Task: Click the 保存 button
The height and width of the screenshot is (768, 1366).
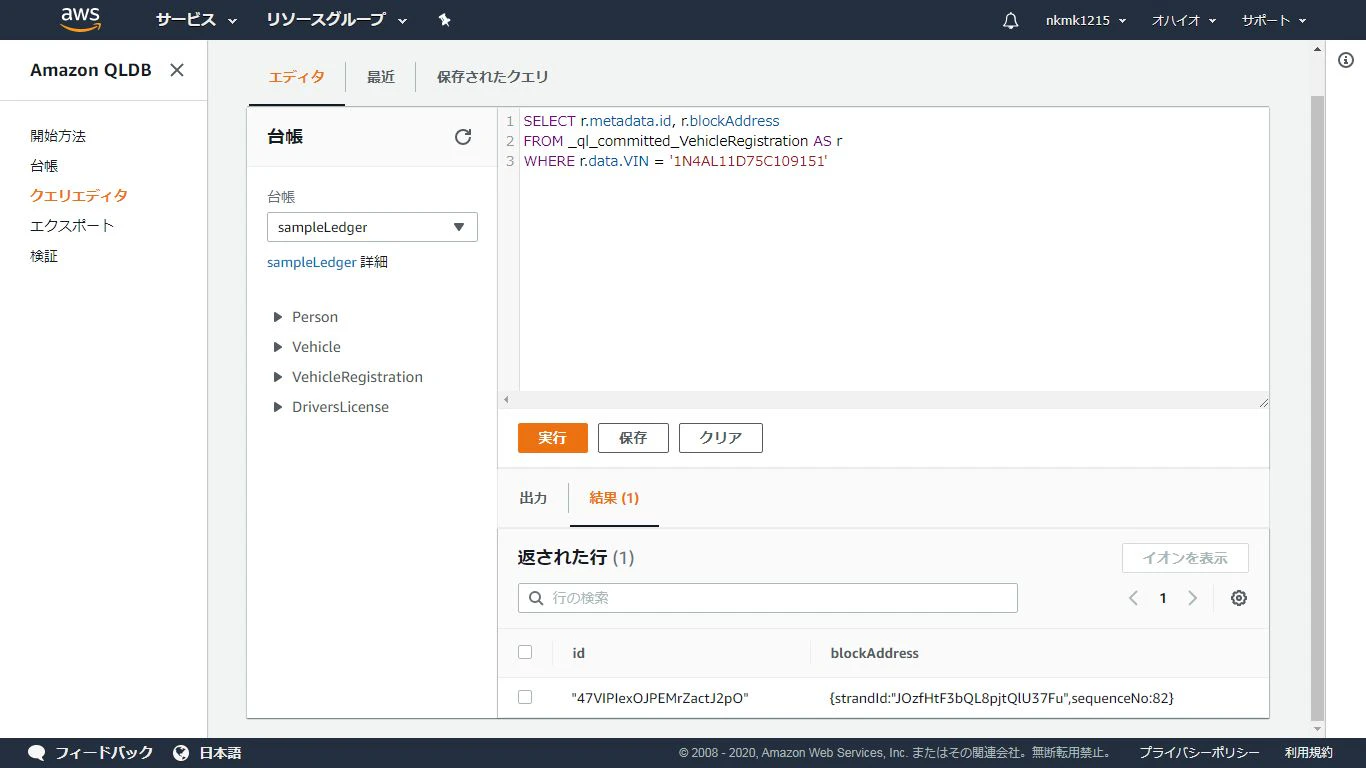Action: [633, 438]
